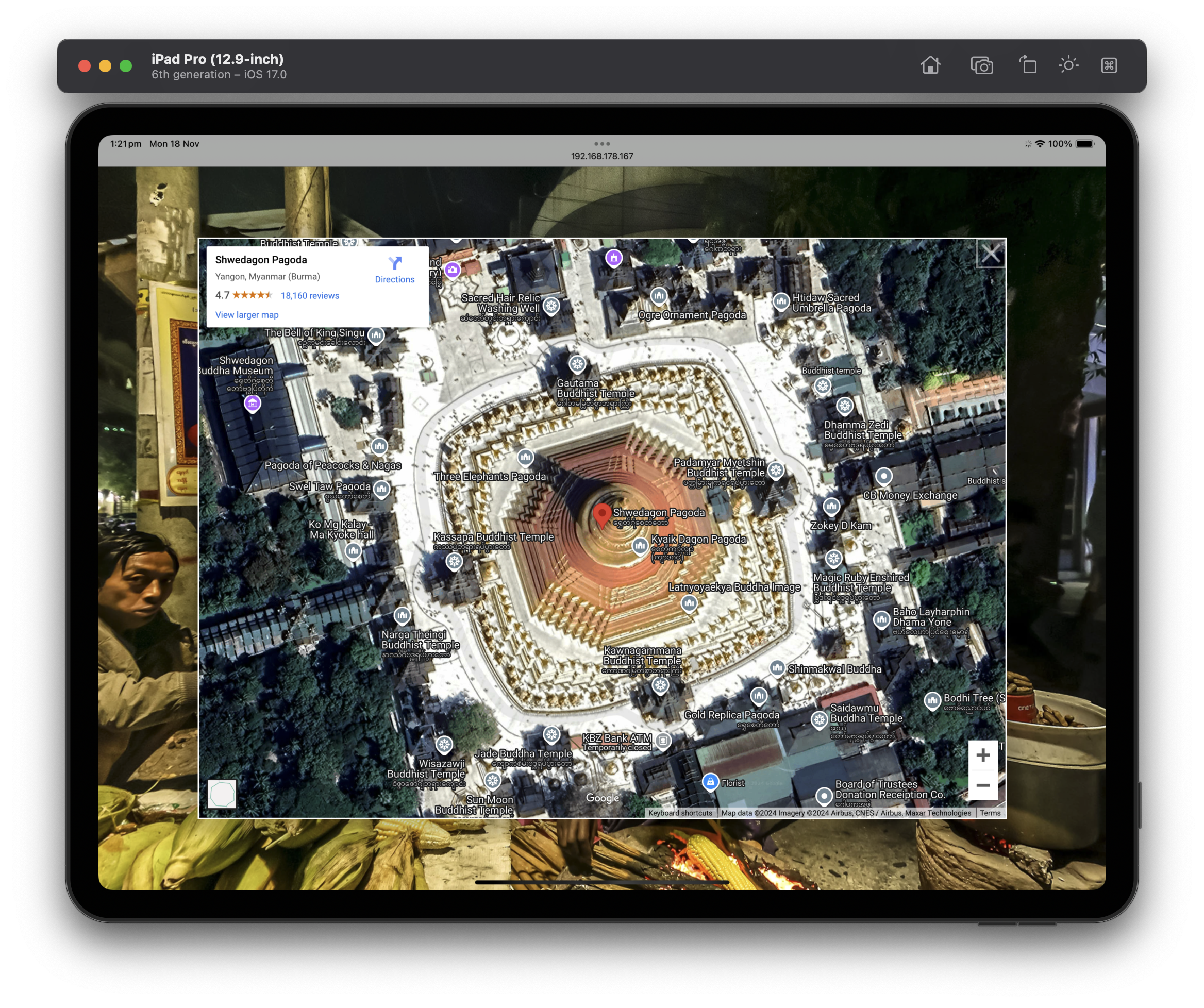Screen dimensions: 1204x1008
Task: Toggle appearance with the sun icon
Action: 1068,65
